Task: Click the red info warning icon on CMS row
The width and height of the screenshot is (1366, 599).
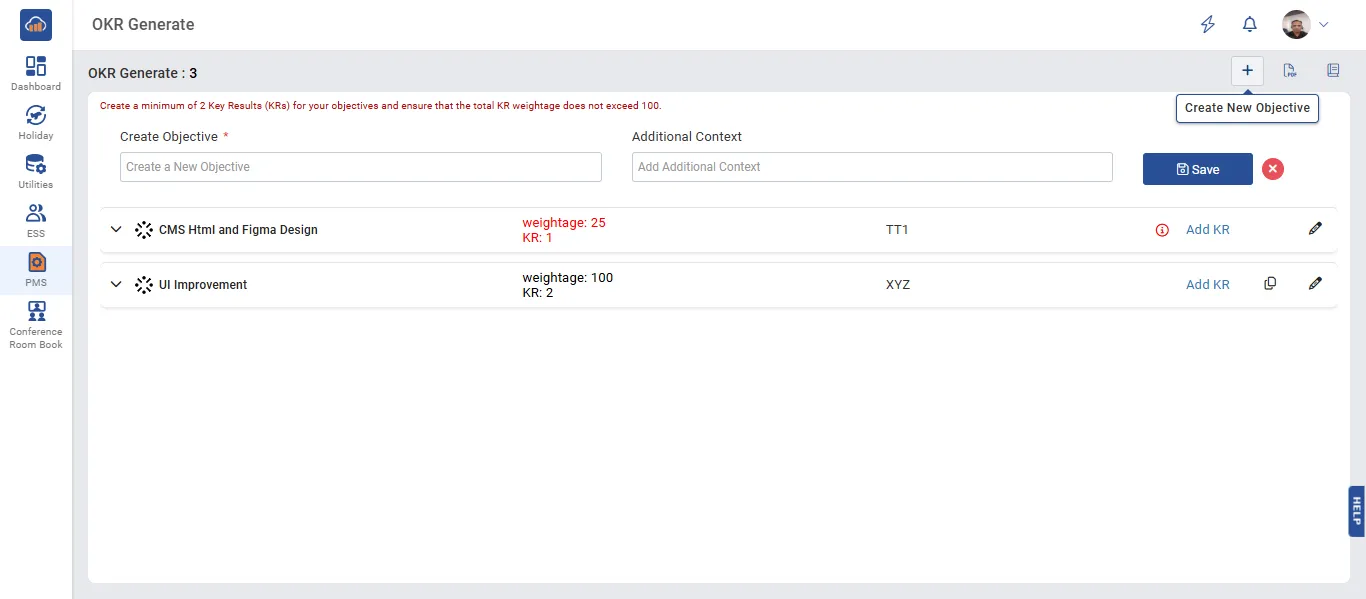Action: pos(1162,230)
